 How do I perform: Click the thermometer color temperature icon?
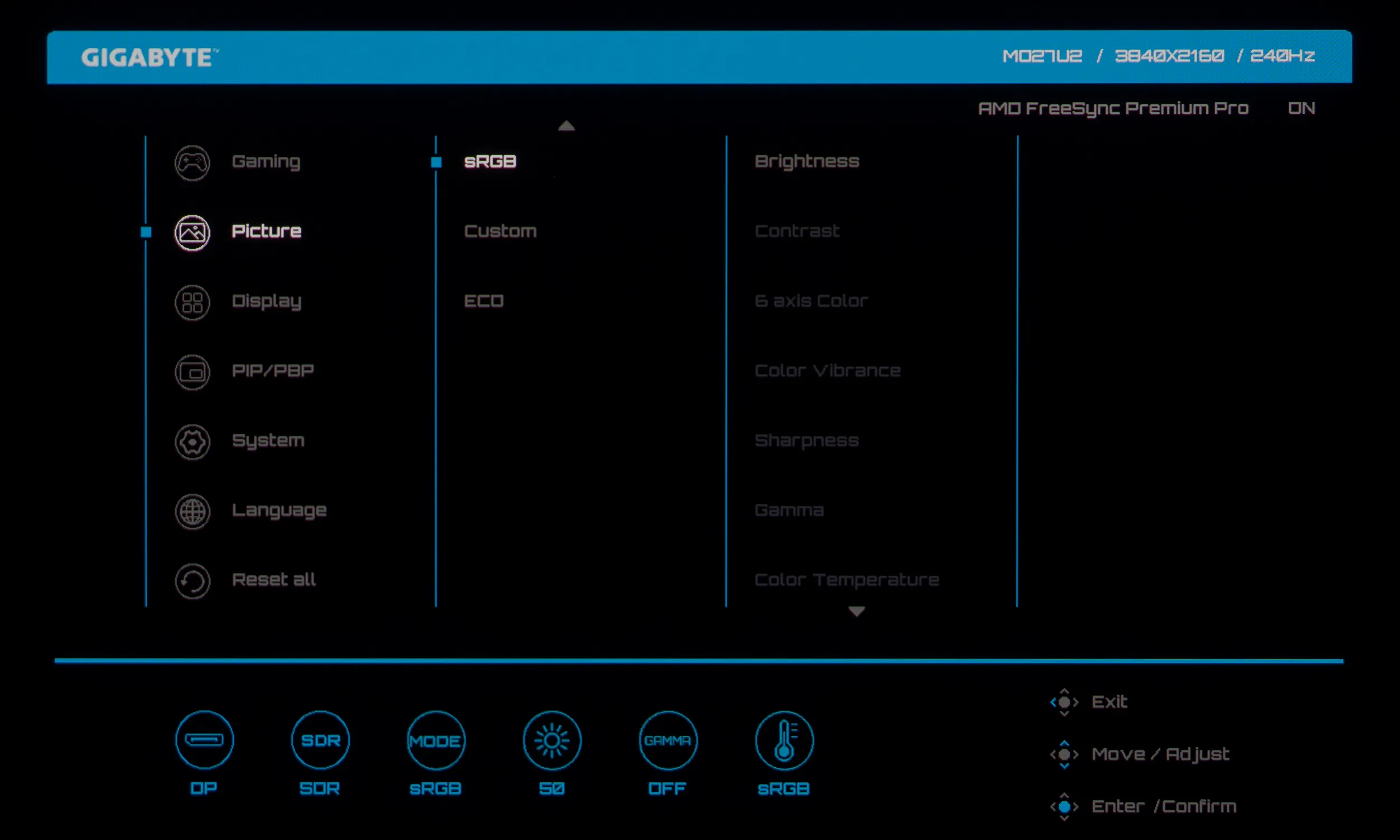(784, 740)
